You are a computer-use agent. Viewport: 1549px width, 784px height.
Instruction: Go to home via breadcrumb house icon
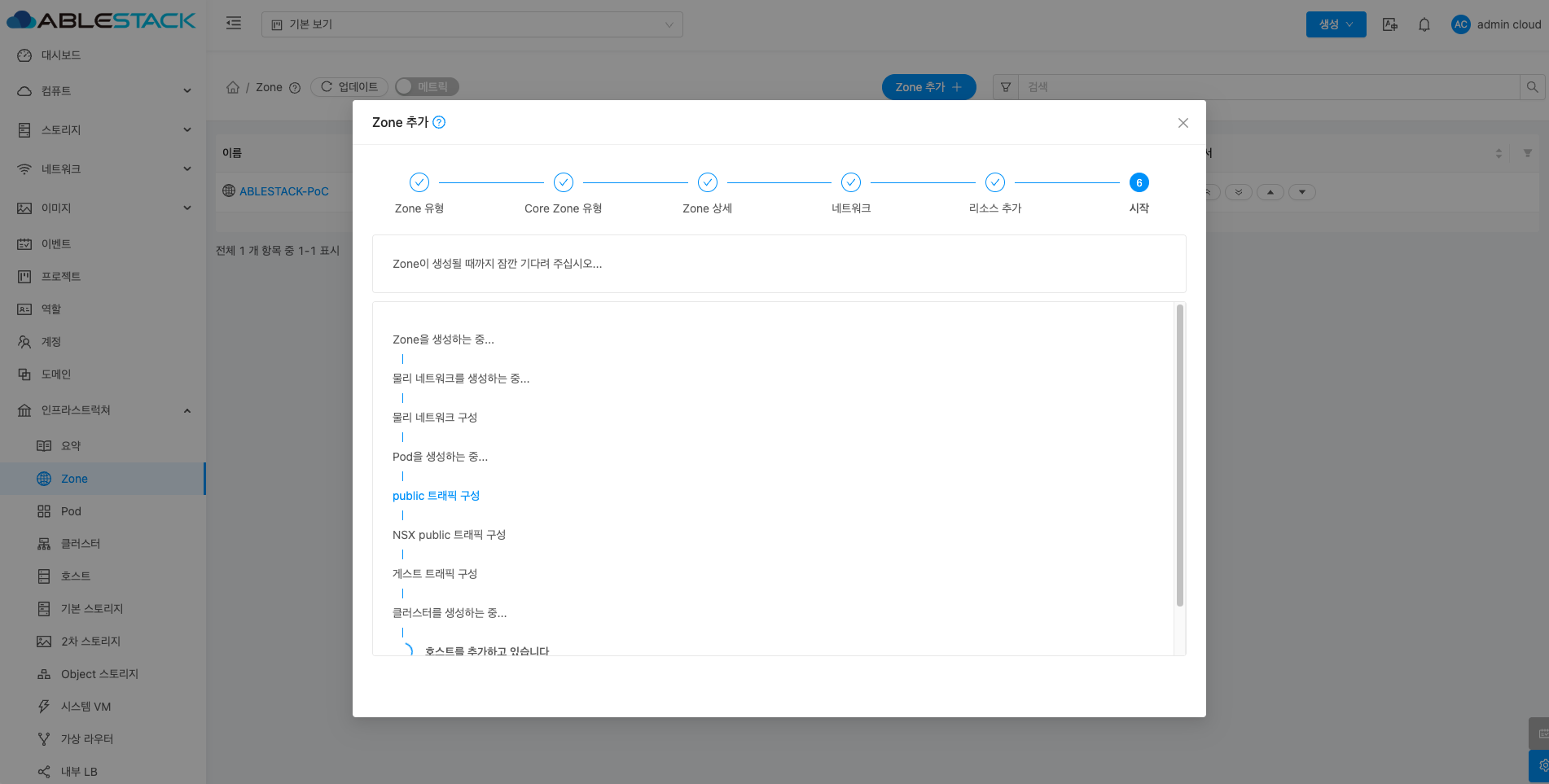coord(233,87)
